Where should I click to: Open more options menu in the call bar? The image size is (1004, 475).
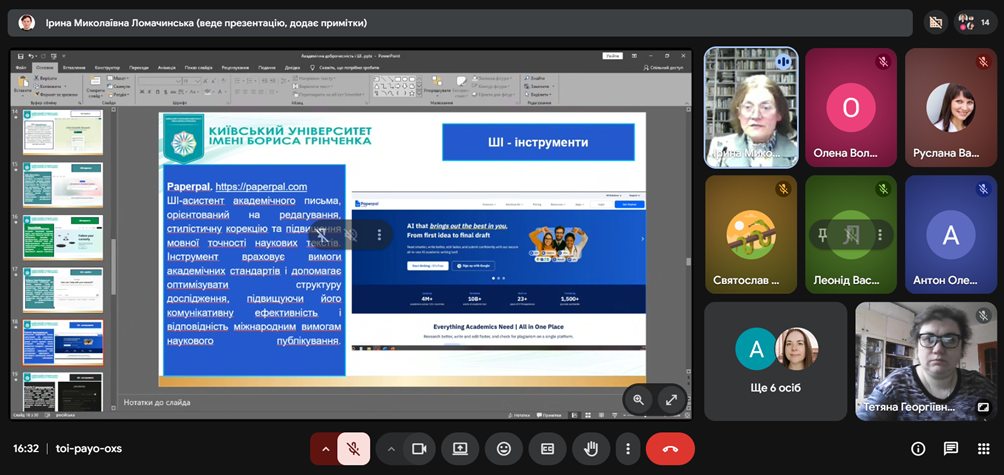click(627, 449)
